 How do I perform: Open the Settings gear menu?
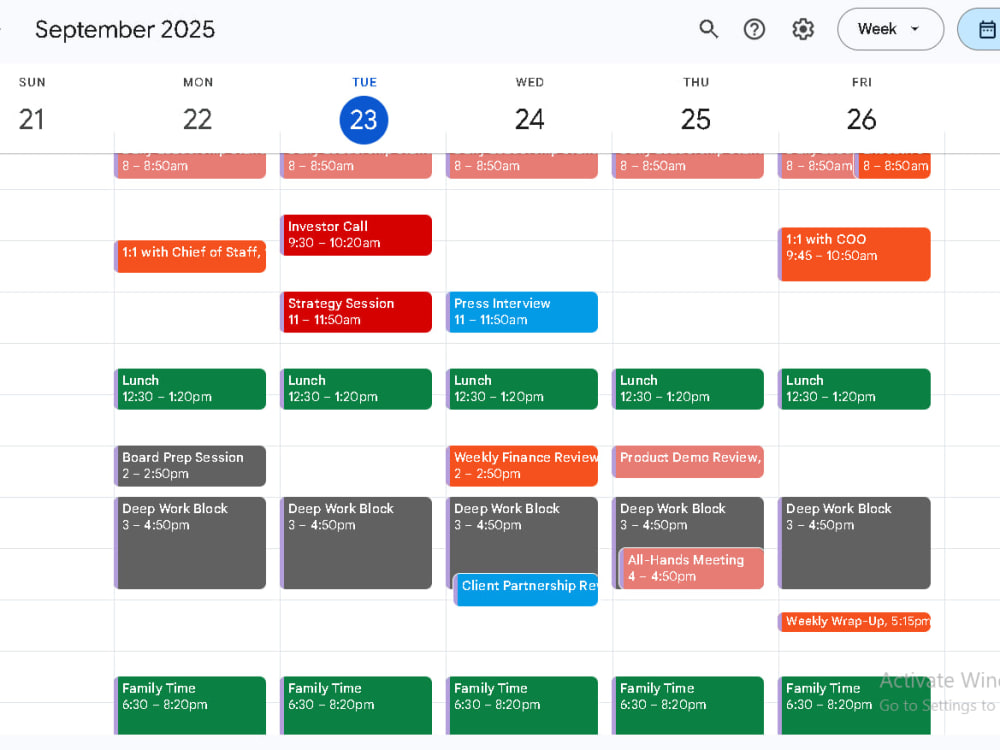[x=803, y=29]
